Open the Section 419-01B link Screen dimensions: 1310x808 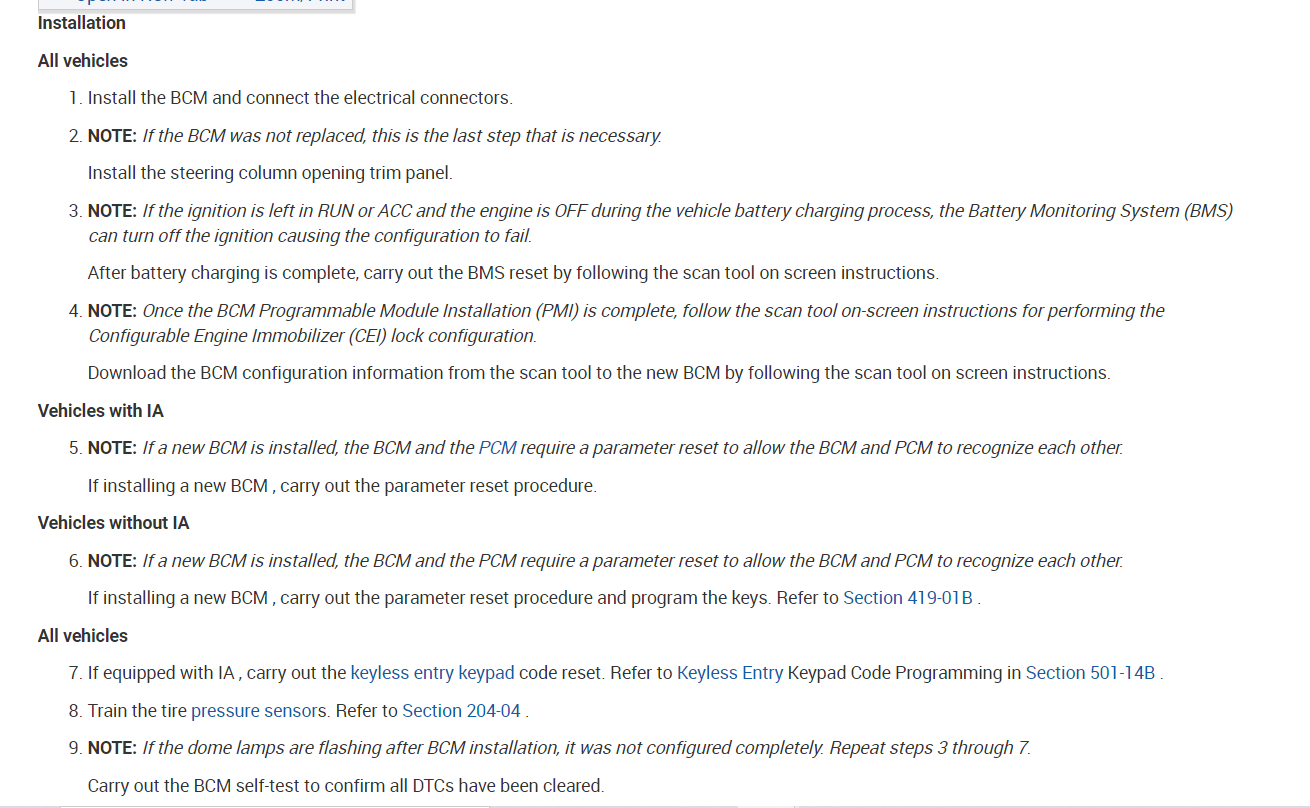tap(908, 598)
